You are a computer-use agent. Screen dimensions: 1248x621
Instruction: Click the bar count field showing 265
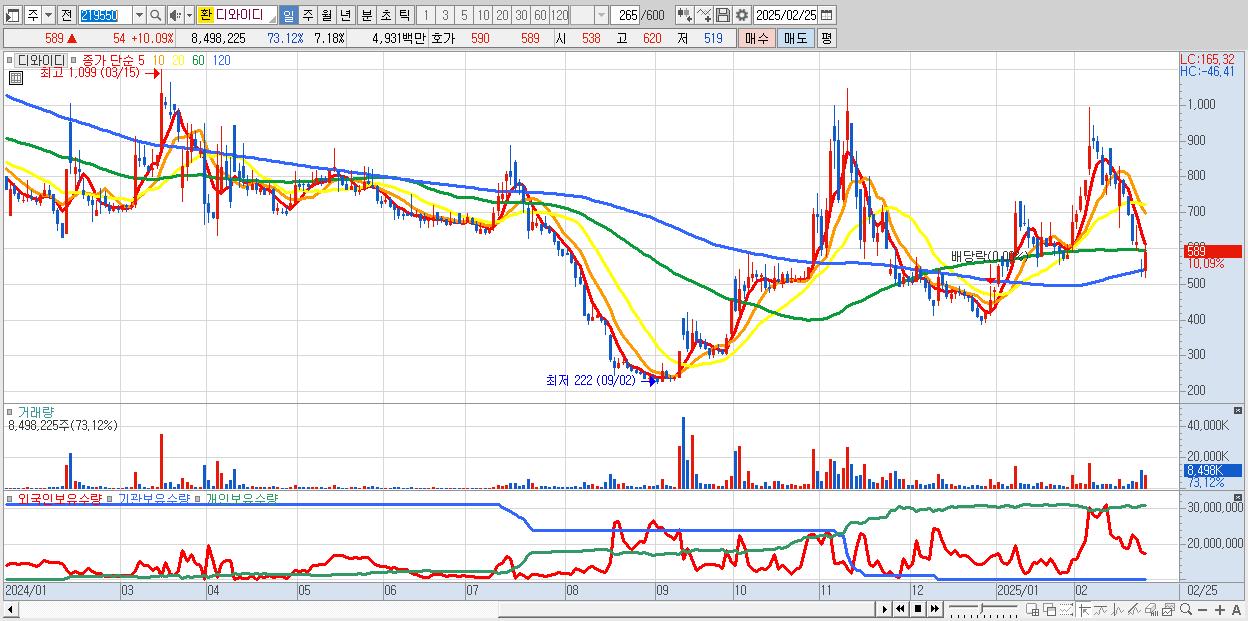[625, 15]
